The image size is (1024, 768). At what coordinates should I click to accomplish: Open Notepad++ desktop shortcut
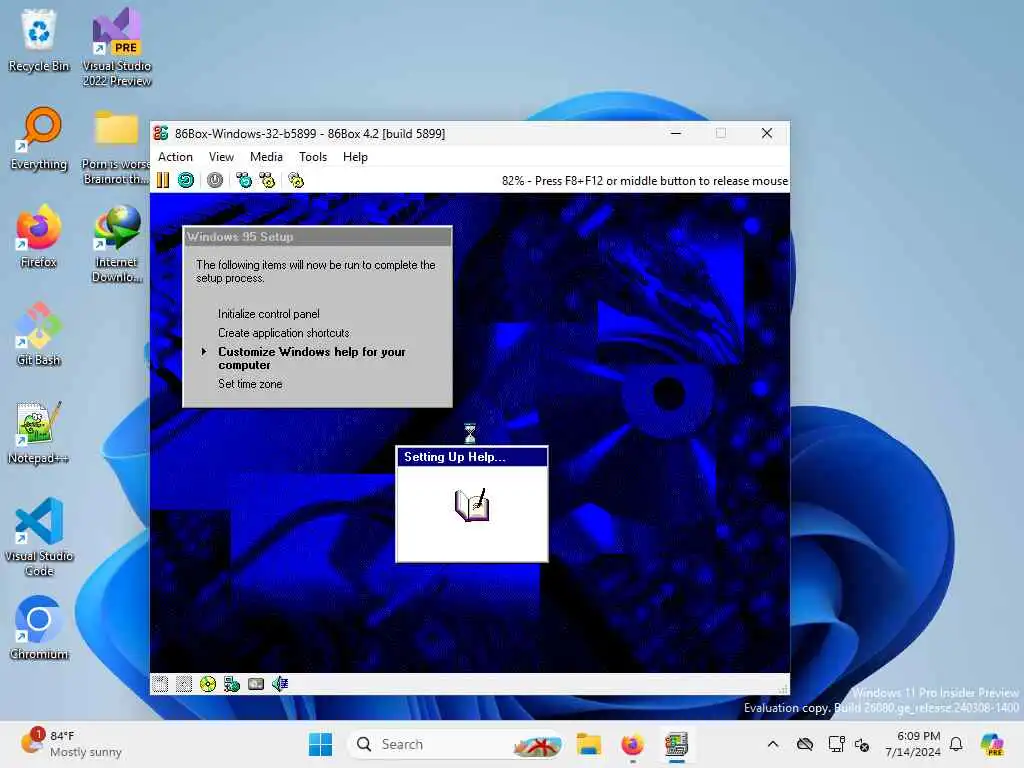[39, 432]
